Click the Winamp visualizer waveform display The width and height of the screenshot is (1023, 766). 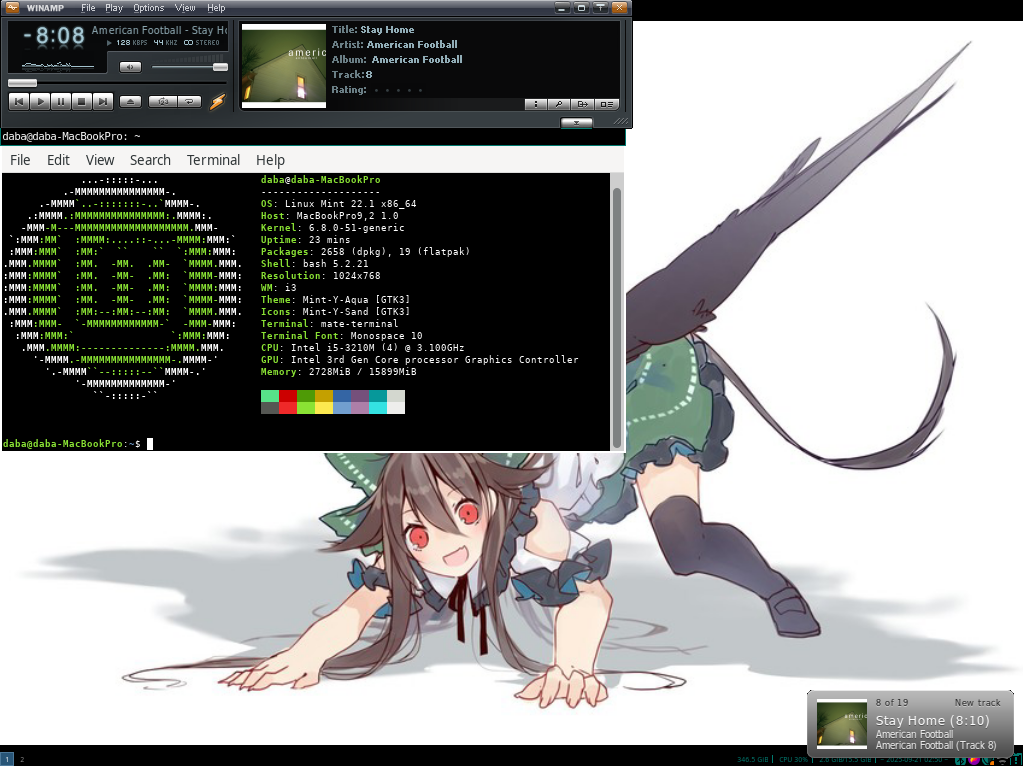59,65
